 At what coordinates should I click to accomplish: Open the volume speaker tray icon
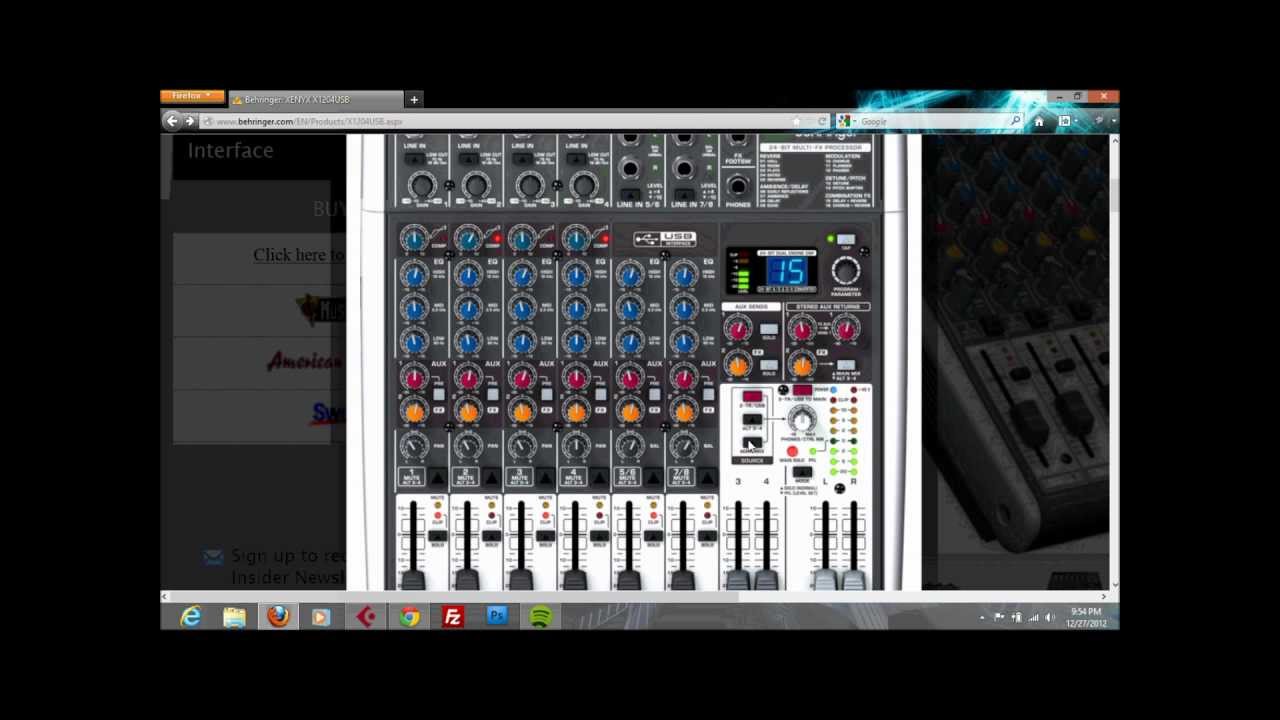pyautogui.click(x=1049, y=618)
